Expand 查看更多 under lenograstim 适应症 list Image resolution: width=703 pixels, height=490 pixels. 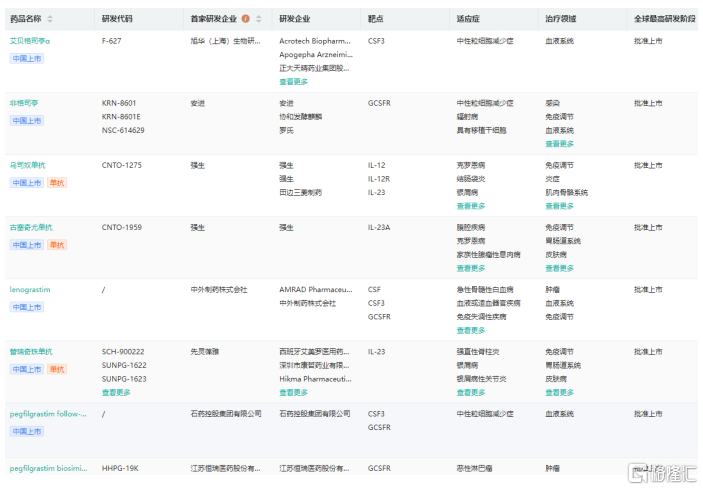pos(471,330)
